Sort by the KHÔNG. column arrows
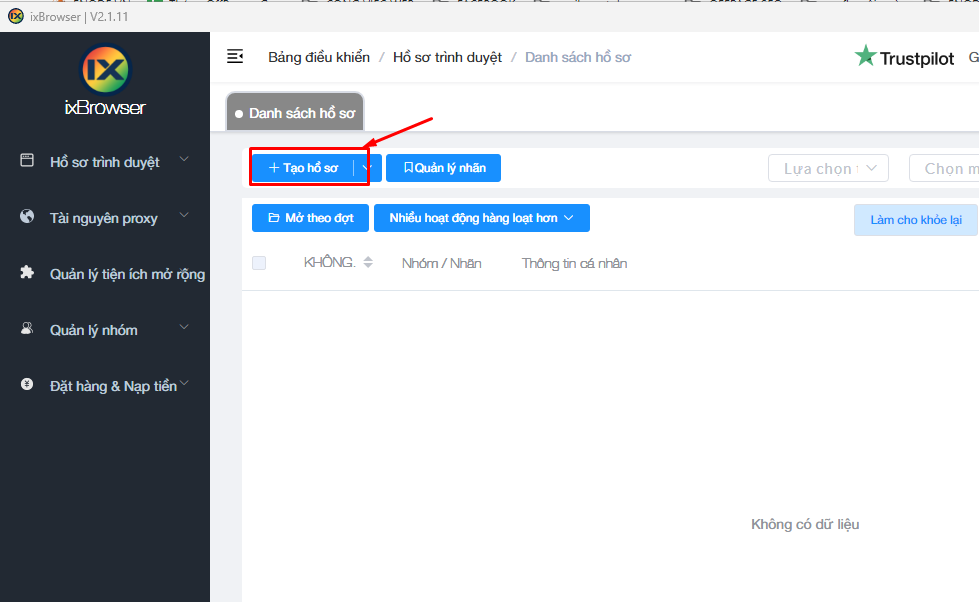The height and width of the screenshot is (602, 979). [x=368, y=263]
